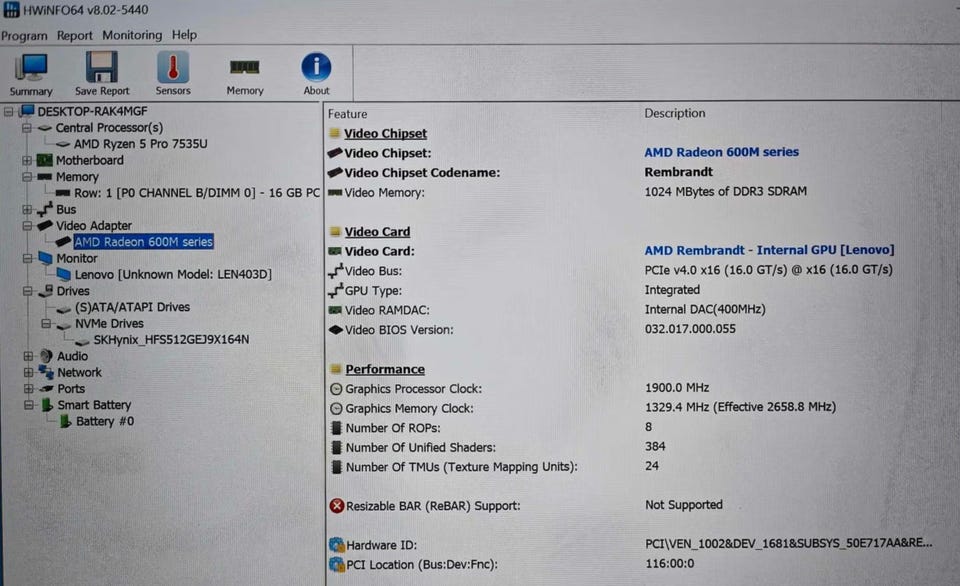Click the Video BIOS Version diamond icon
The height and width of the screenshot is (586, 960).
[336, 329]
